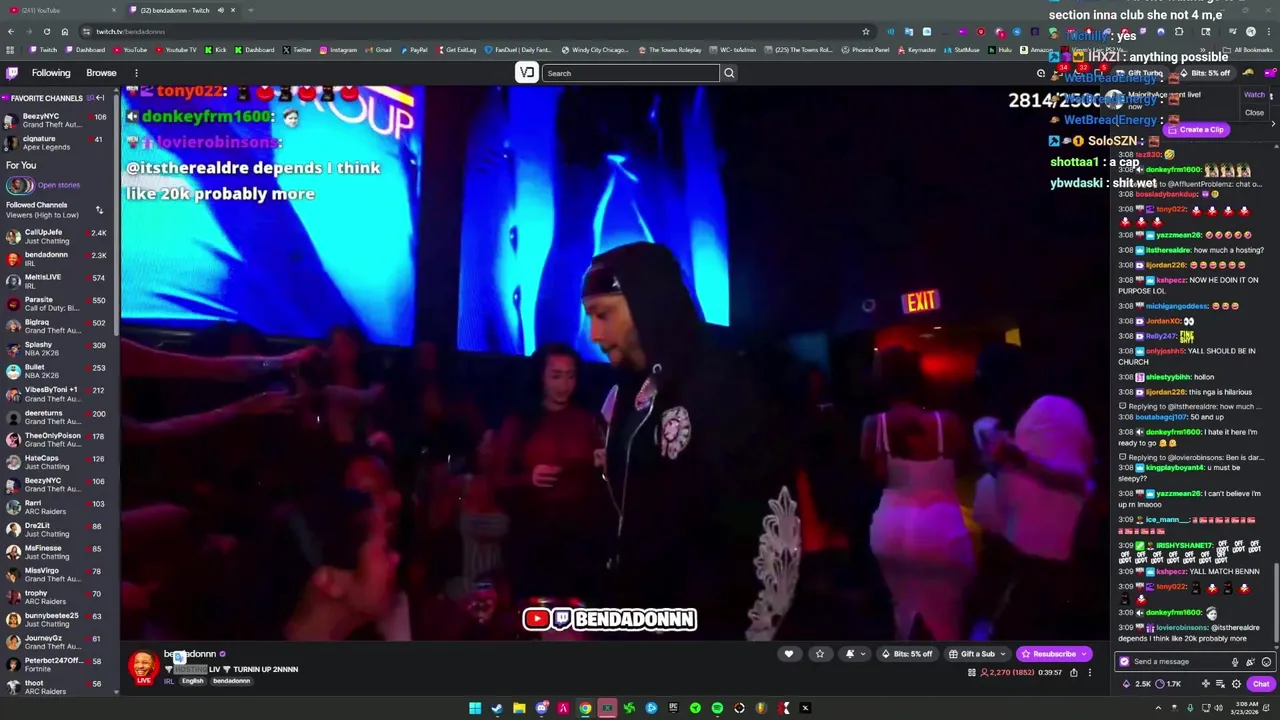Open the squad layout icon near viewer count

[971, 673]
